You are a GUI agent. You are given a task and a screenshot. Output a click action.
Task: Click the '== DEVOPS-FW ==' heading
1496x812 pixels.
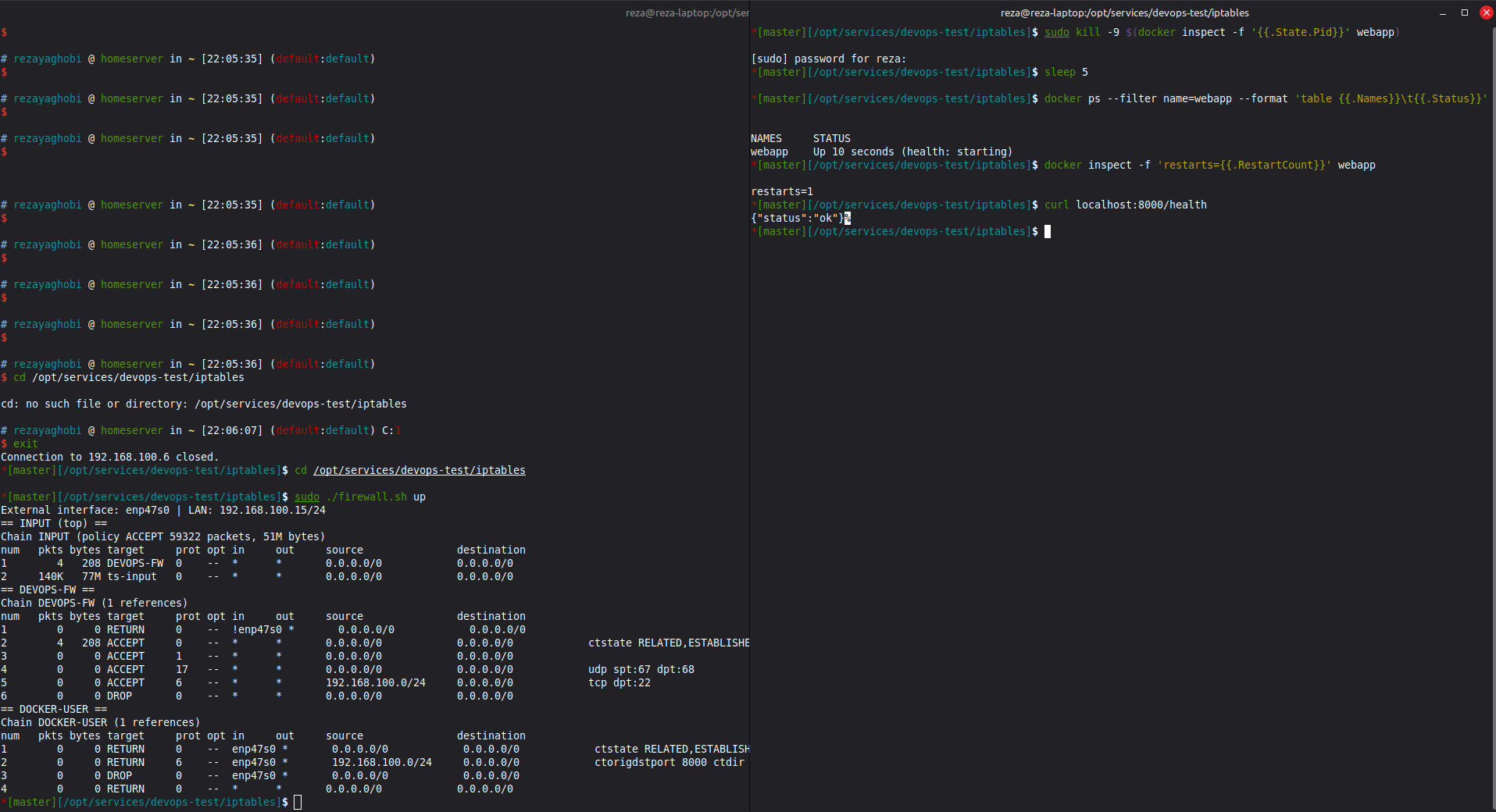click(48, 589)
